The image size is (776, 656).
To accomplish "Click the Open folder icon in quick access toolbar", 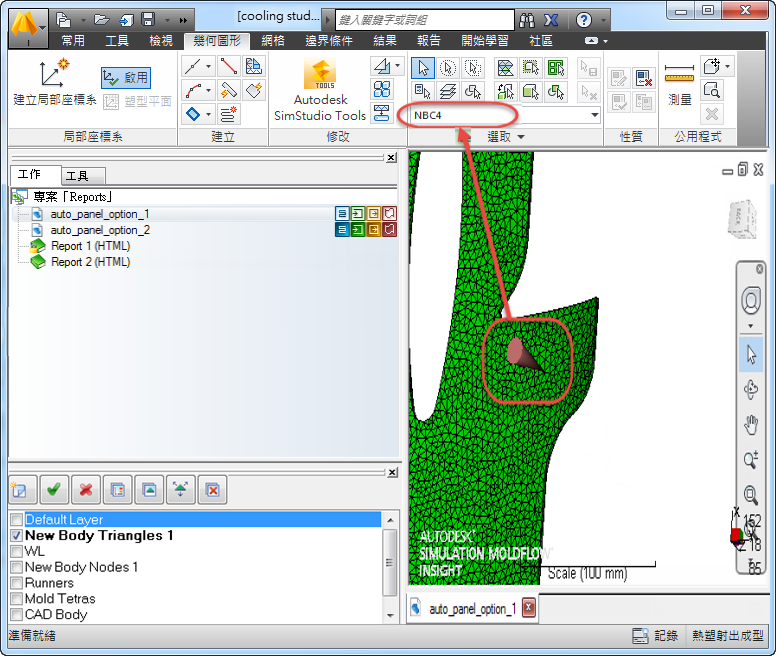I will tap(101, 20).
